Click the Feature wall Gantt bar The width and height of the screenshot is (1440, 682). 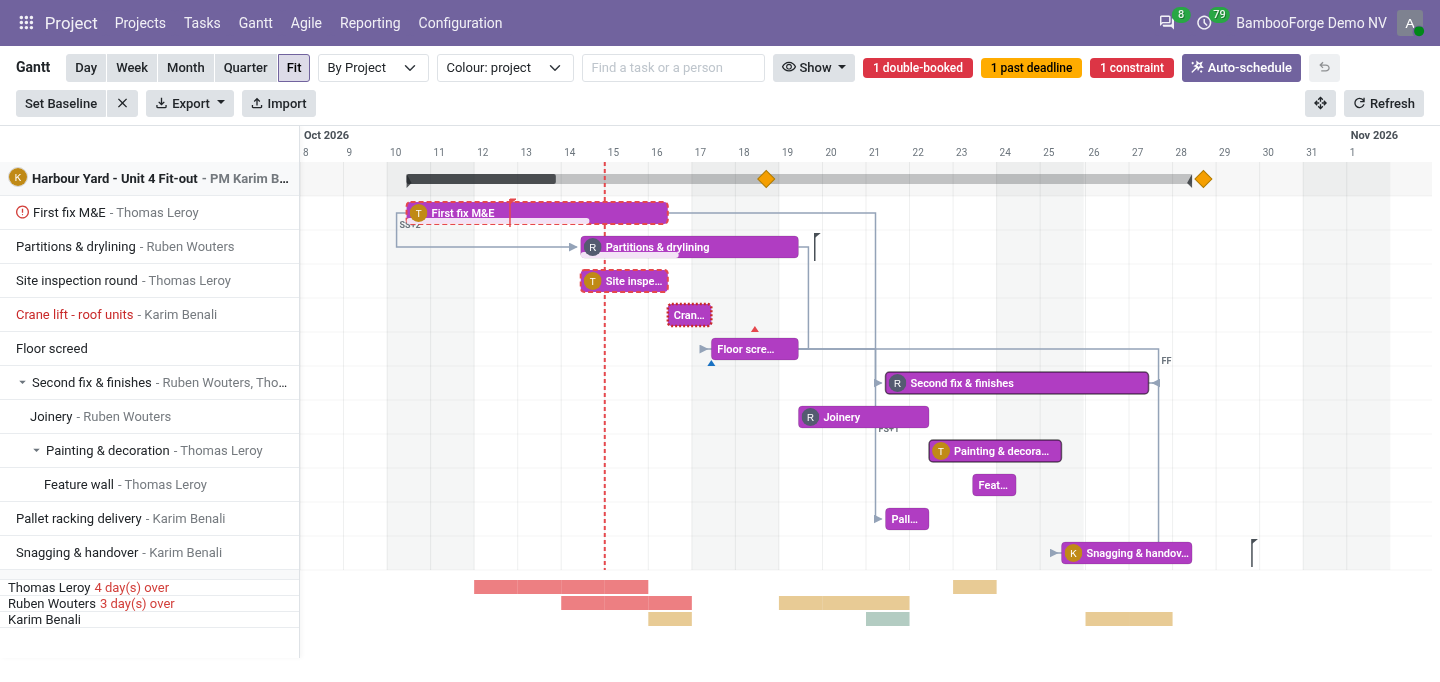[x=994, y=485]
